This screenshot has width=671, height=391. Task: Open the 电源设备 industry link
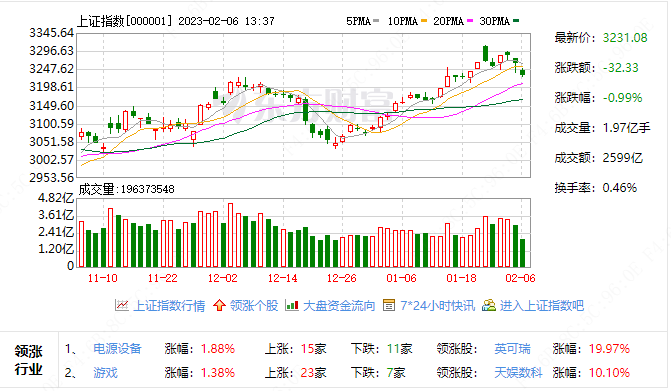117,349
